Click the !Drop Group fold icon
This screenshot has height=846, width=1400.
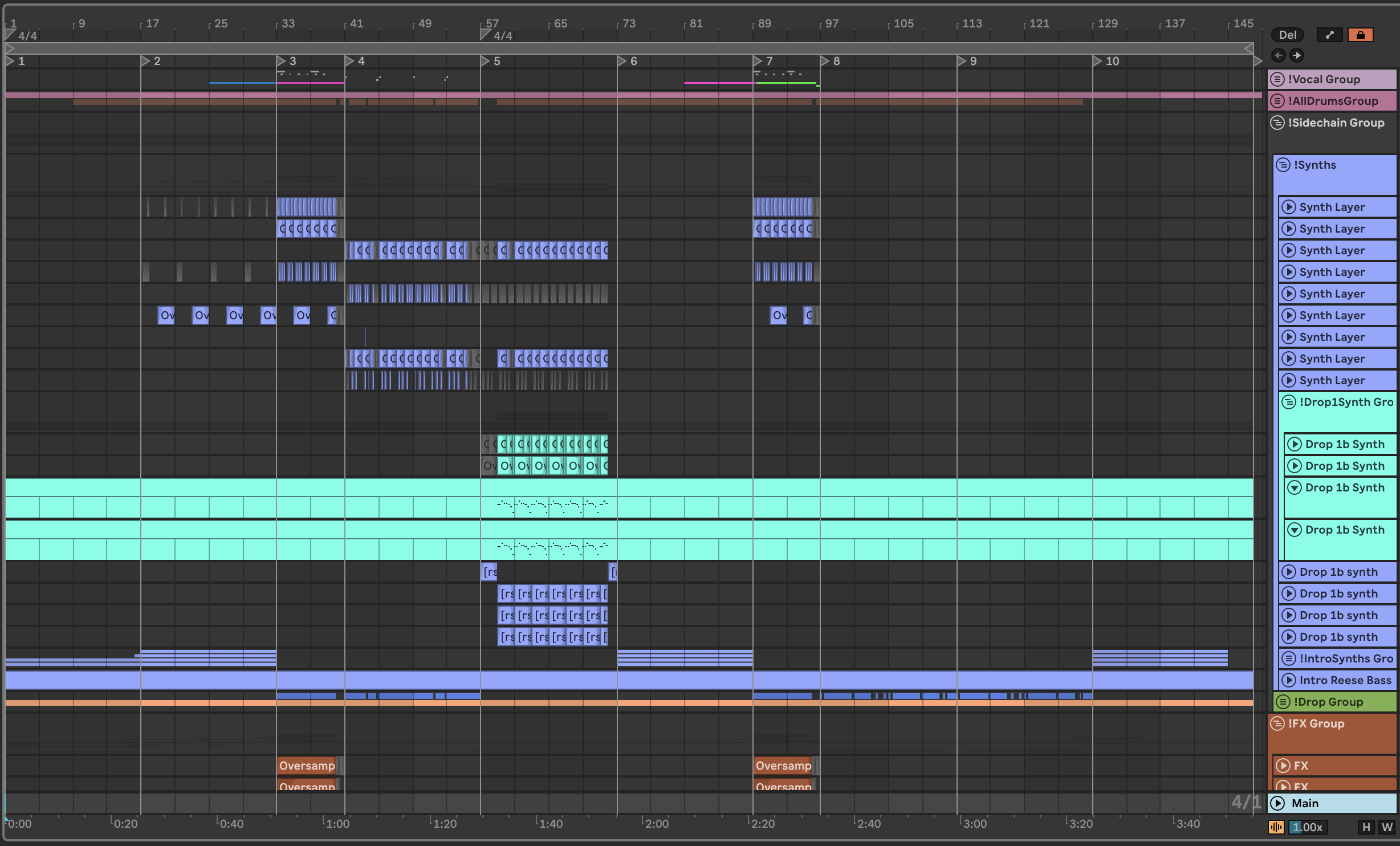[x=1283, y=702]
